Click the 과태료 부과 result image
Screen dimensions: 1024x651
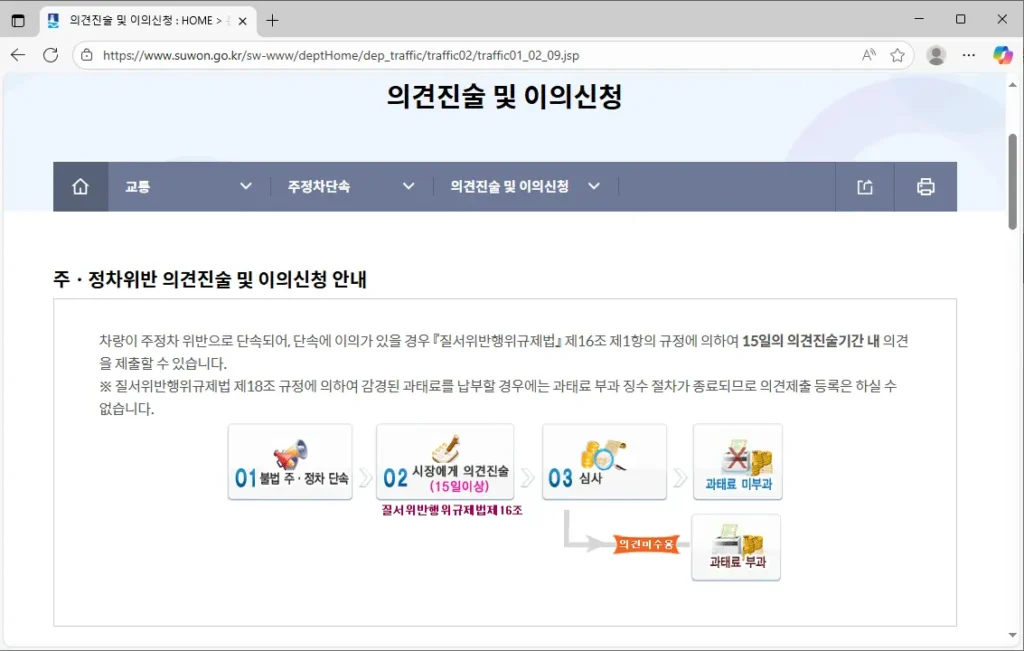(x=736, y=547)
